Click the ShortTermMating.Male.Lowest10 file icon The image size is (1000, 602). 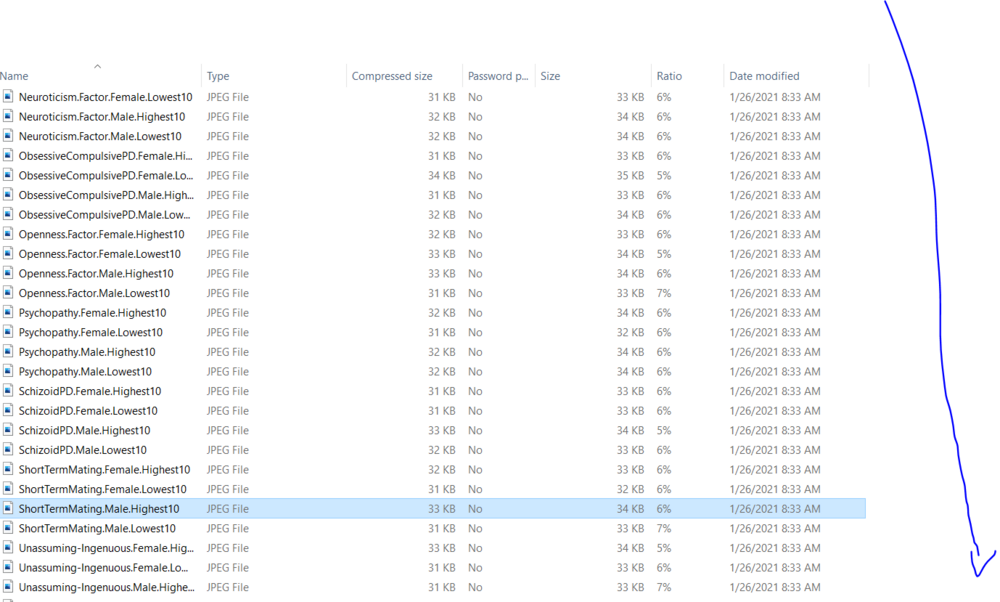(x=8, y=529)
